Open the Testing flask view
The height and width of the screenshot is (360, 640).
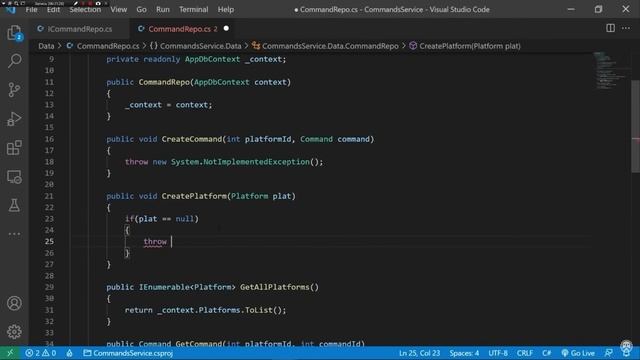coord(14,205)
